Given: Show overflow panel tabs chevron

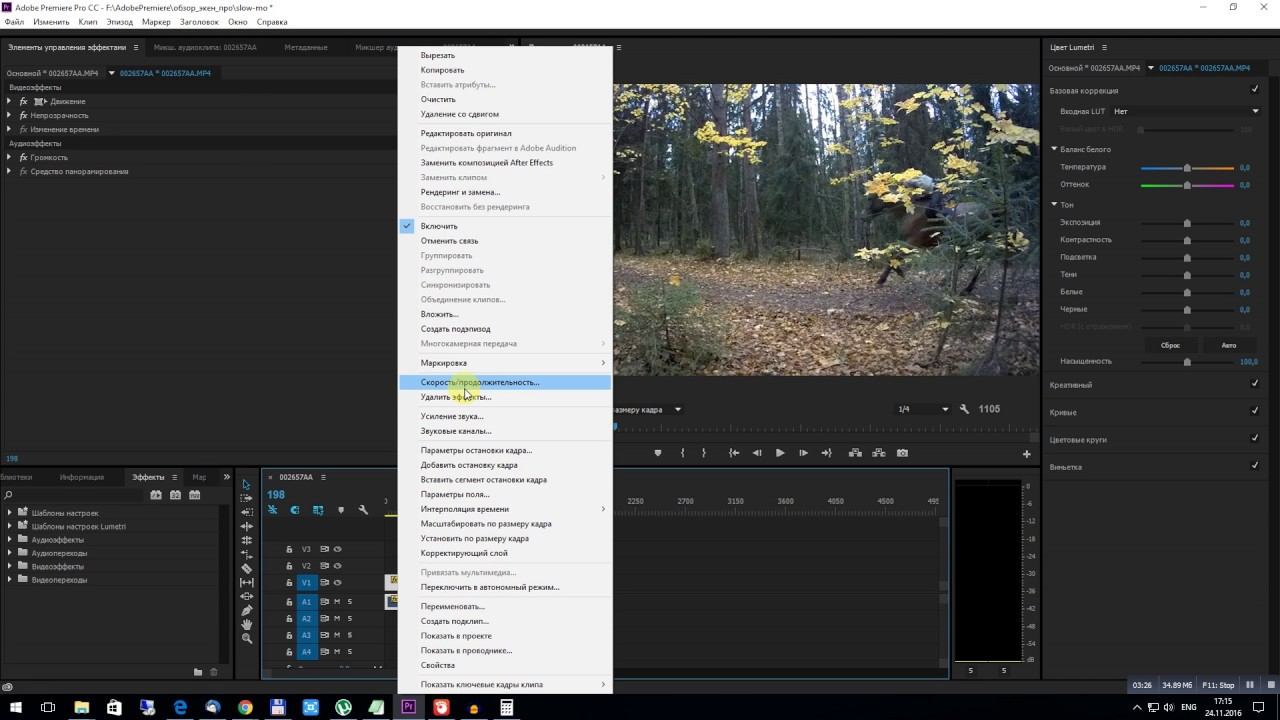Looking at the screenshot, I should [227, 477].
